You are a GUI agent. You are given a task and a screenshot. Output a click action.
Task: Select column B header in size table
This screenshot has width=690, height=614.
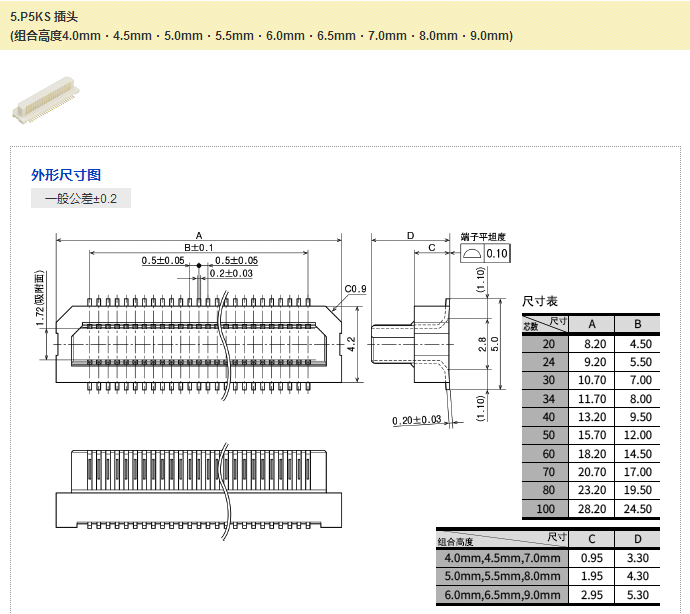(638, 323)
